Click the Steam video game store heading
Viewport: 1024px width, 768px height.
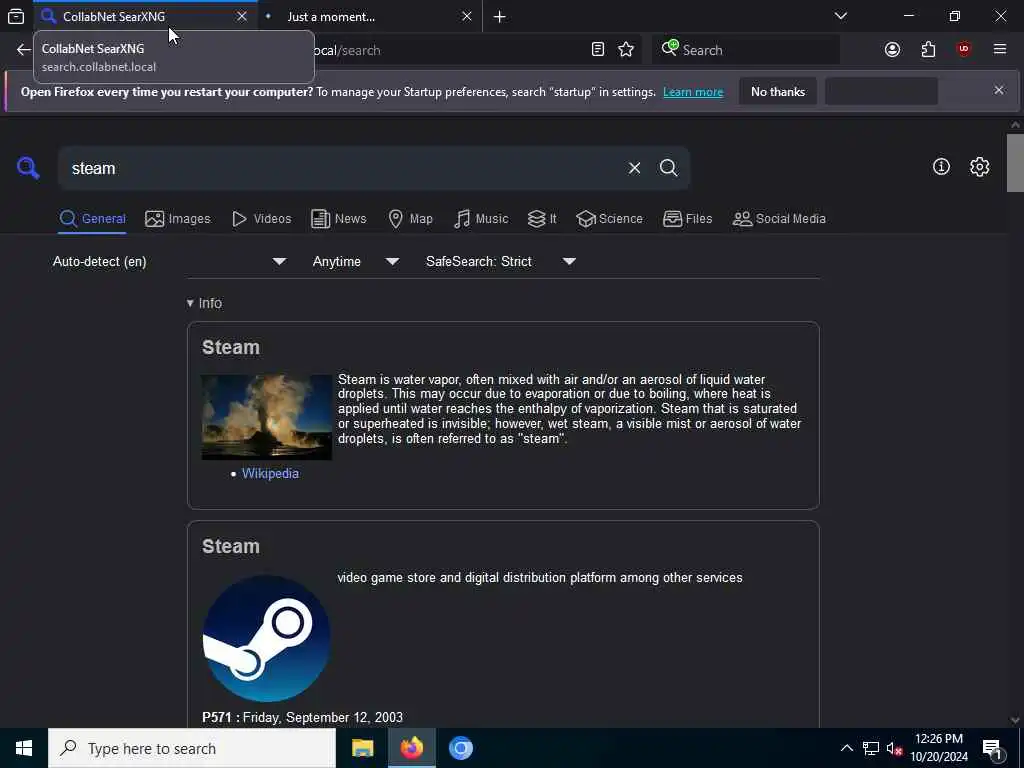231,546
